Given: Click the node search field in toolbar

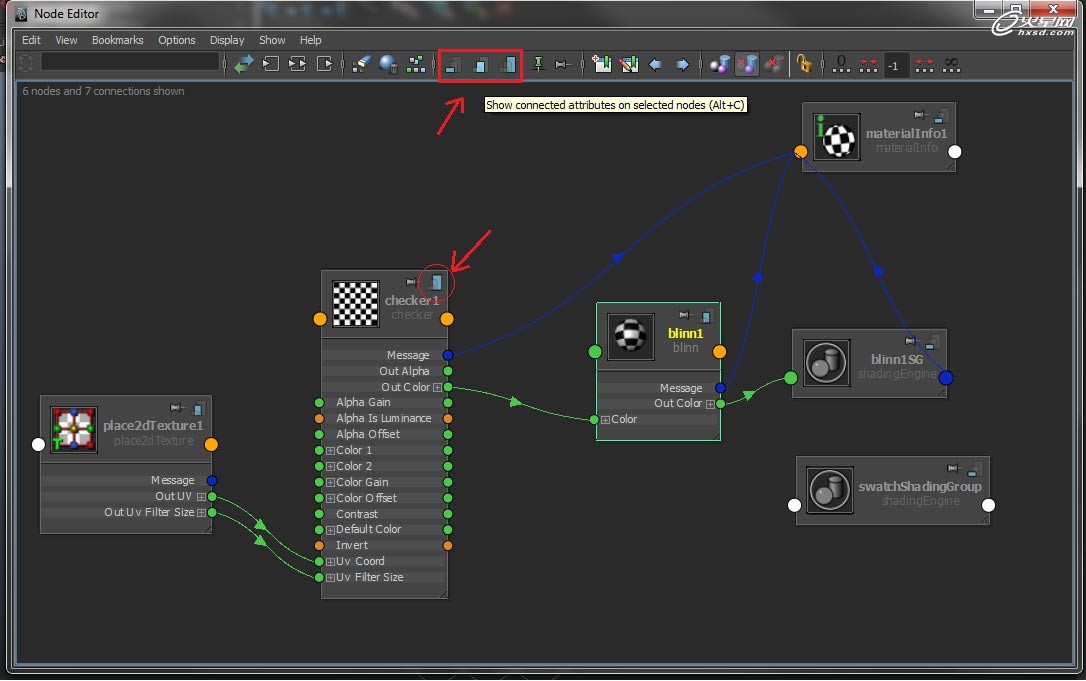Looking at the screenshot, I should tap(130, 62).
